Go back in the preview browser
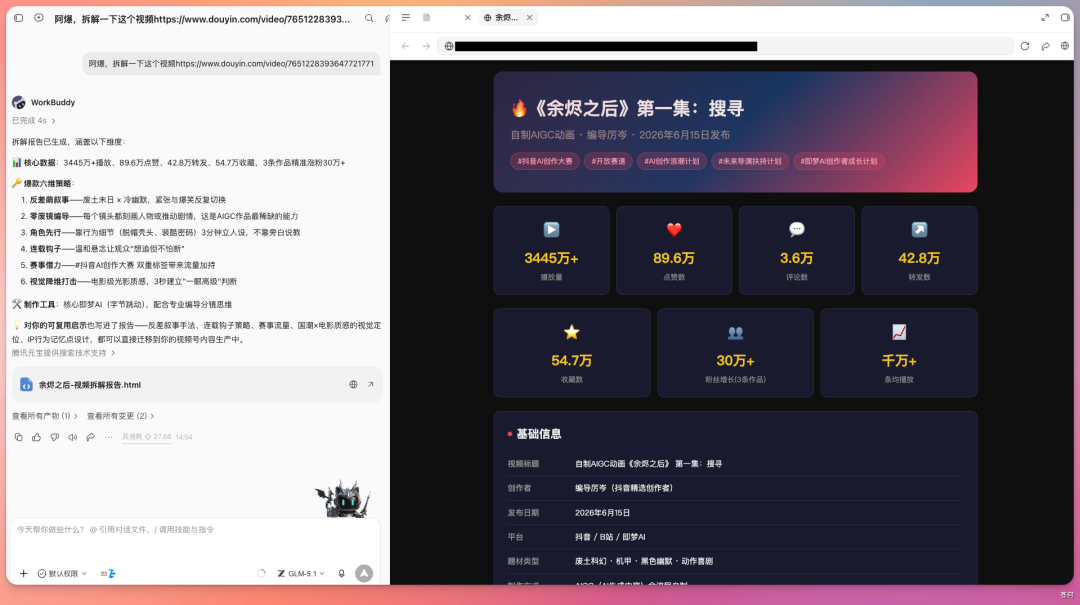 (405, 46)
